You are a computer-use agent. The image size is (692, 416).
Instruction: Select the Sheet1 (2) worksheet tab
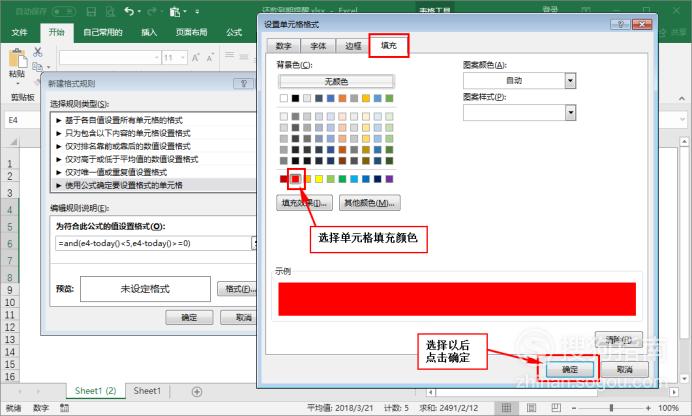tap(96, 391)
